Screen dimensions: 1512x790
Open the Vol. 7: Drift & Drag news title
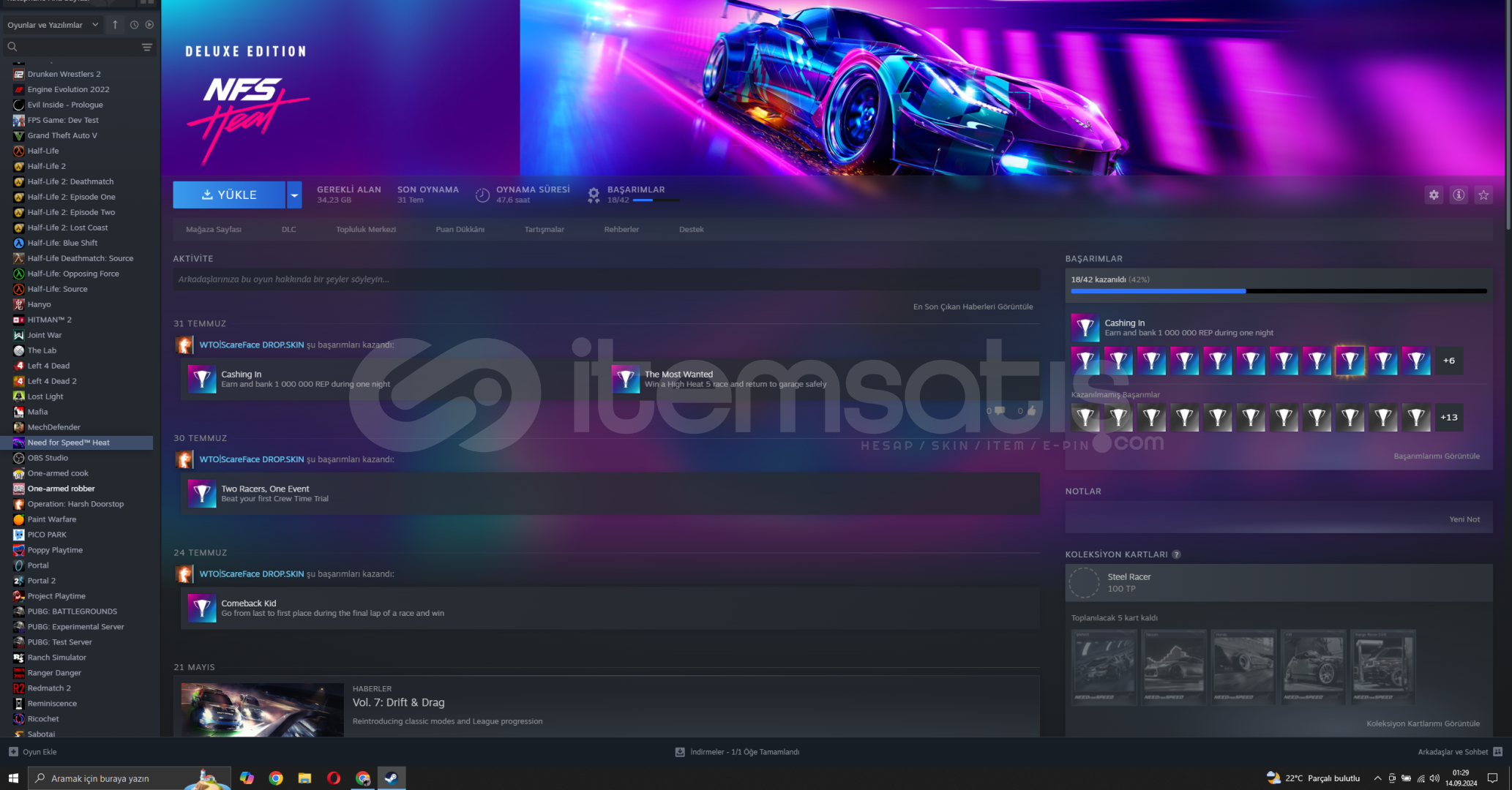pyautogui.click(x=399, y=702)
